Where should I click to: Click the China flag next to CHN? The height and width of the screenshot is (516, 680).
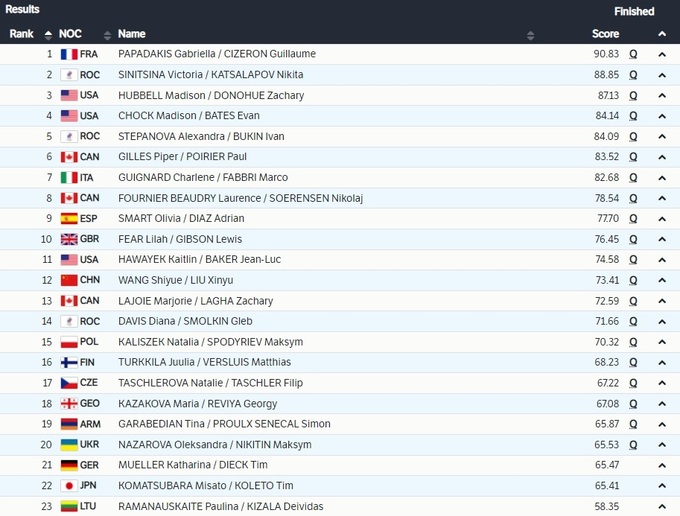(69, 280)
